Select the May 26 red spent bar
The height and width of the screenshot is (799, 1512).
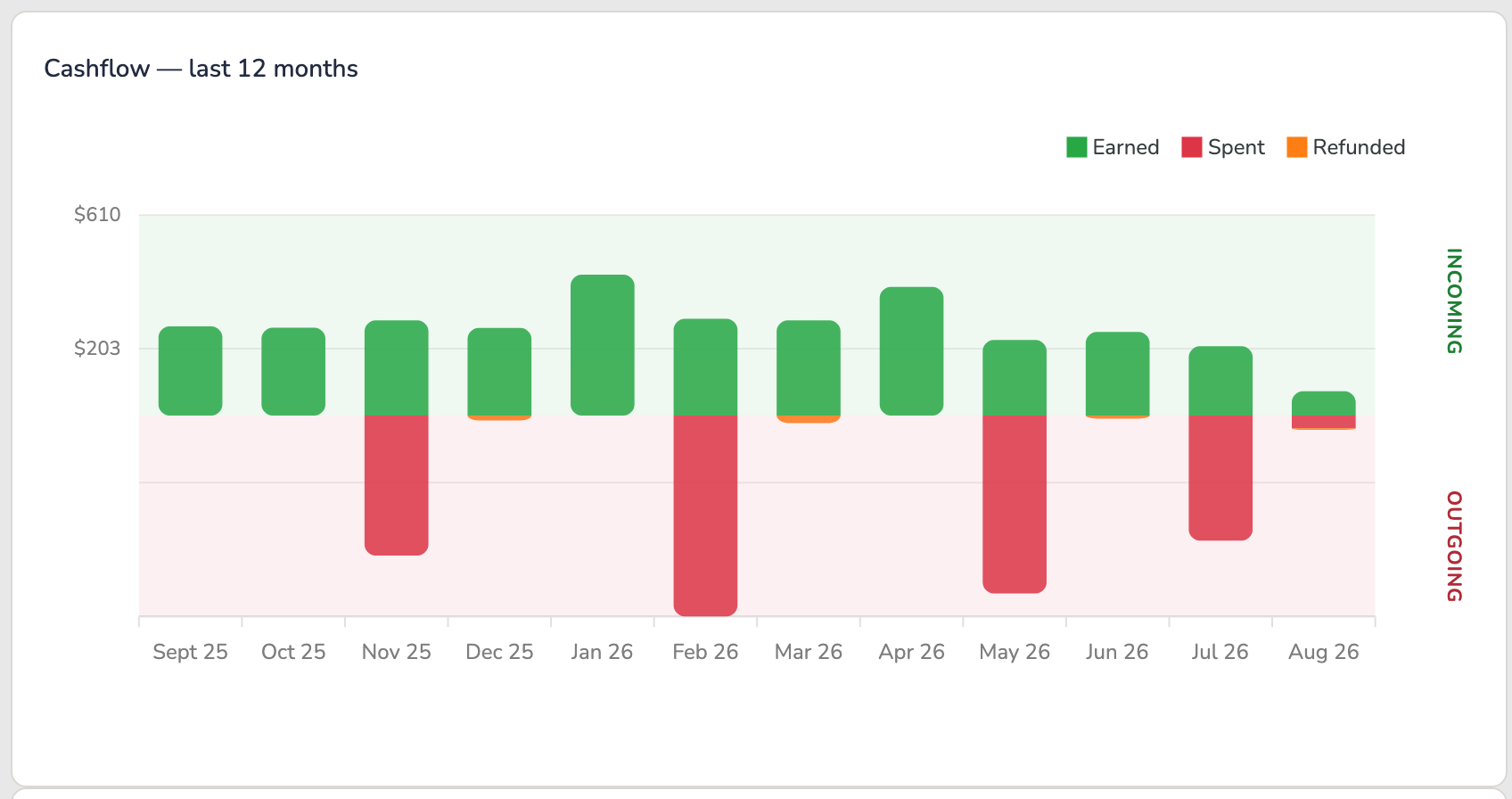point(1015,504)
